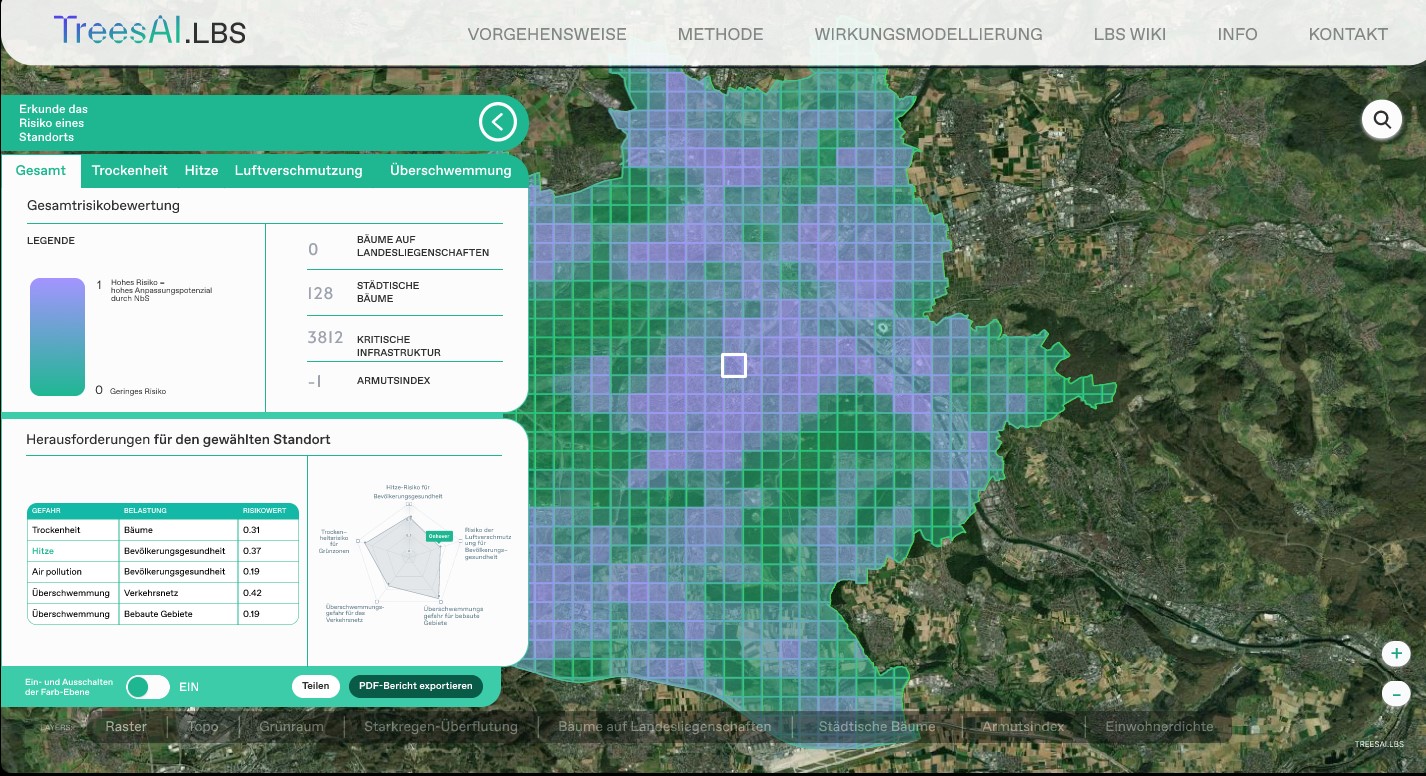
Task: Enable the Topo base layer
Action: point(203,727)
